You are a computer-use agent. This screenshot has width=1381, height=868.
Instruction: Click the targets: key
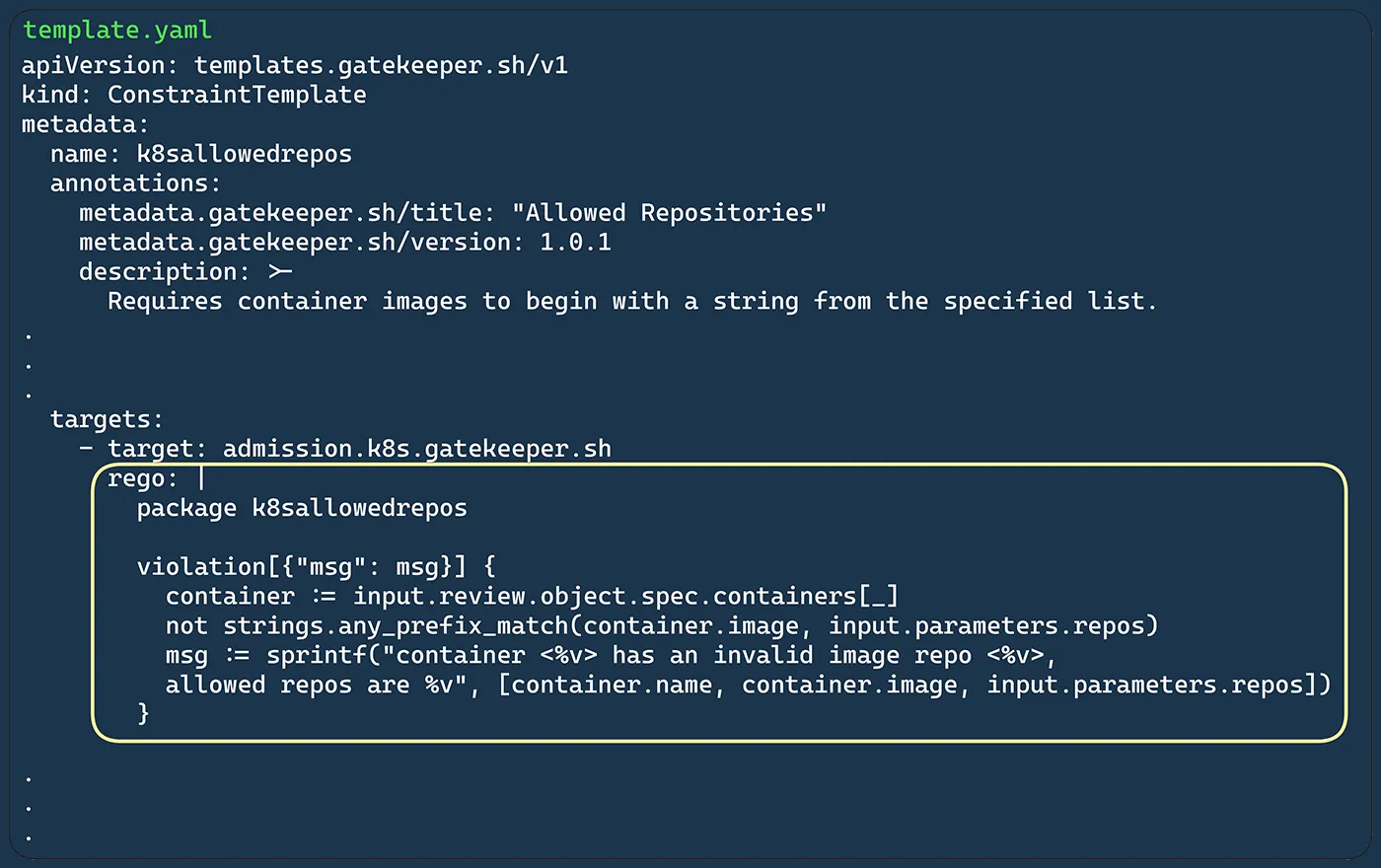click(108, 419)
